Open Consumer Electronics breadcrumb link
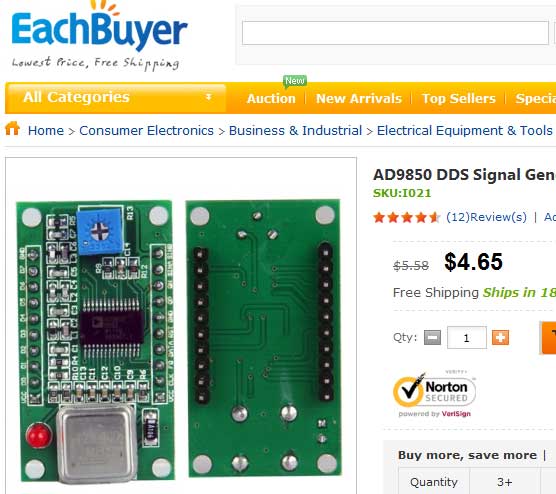Screen dimensions: 556x494 (146, 131)
